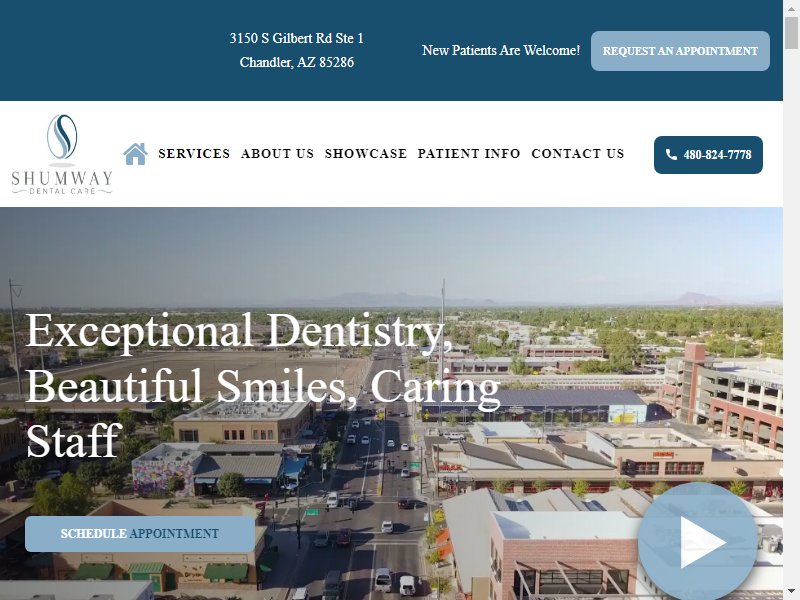Image resolution: width=800 pixels, height=600 pixels.
Task: Click the scrollbar down arrow
Action: point(791,593)
